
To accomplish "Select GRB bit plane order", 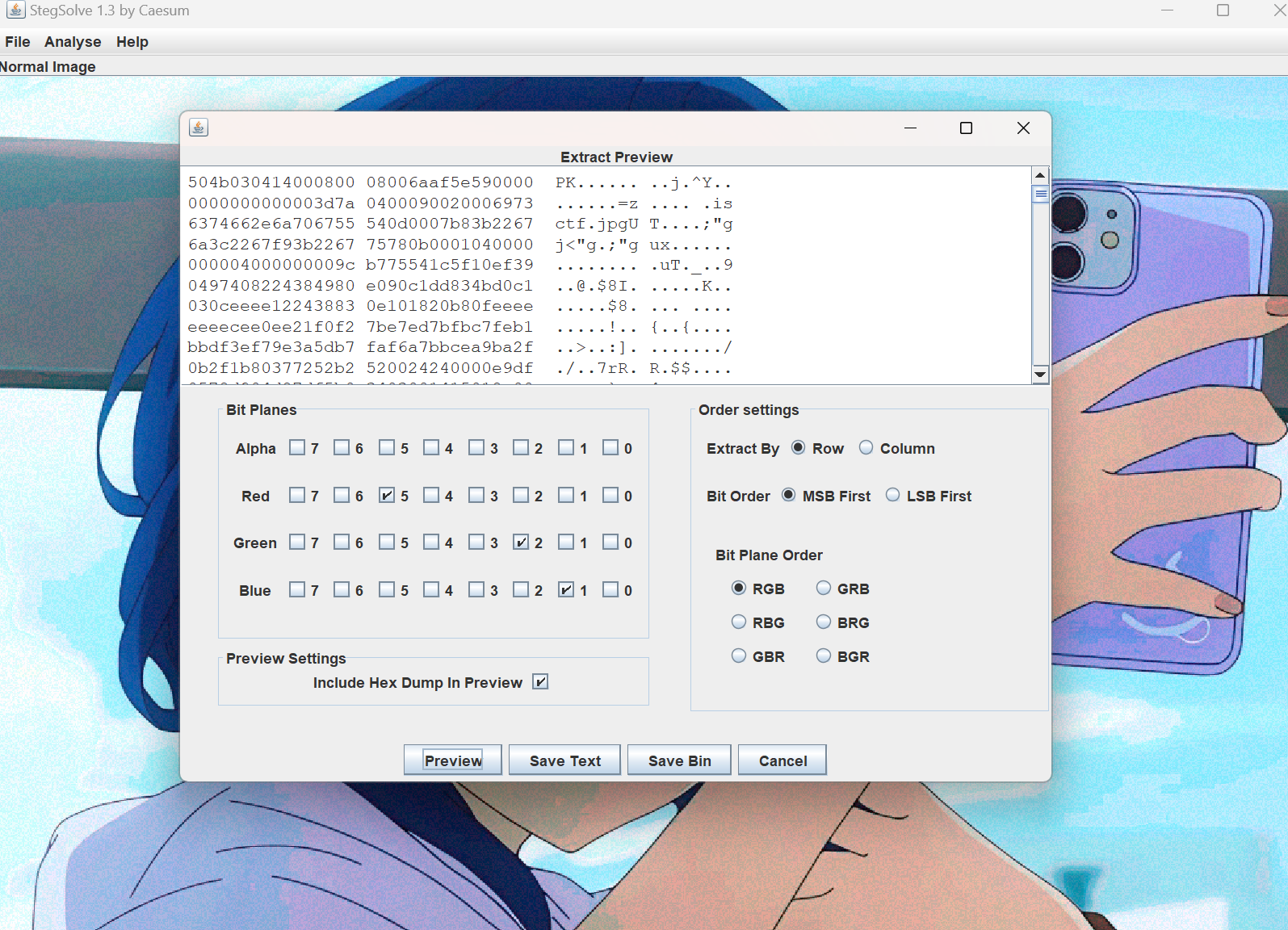I will click(x=823, y=588).
